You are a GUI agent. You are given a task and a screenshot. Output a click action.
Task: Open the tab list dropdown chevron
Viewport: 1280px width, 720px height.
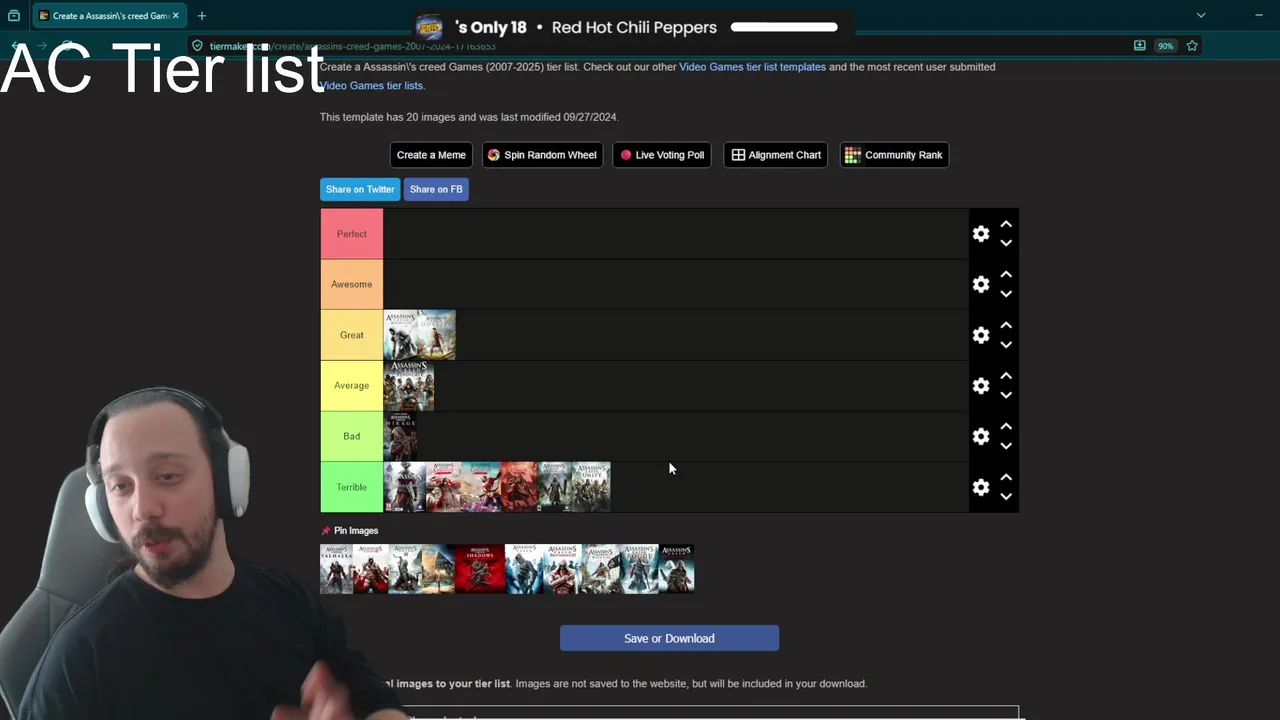[x=1201, y=15]
